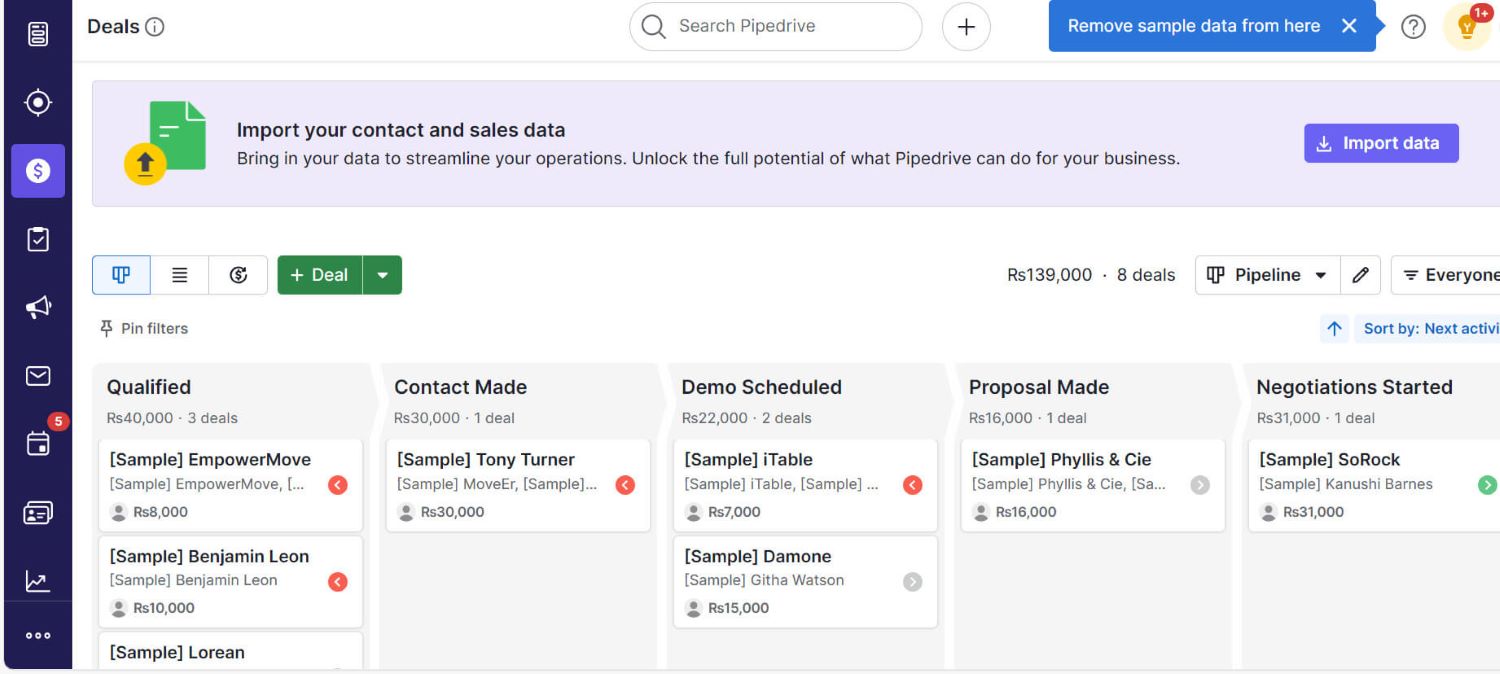Open the [Sample] iTable deal
Viewport: 1500px width, 674px height.
[805, 485]
